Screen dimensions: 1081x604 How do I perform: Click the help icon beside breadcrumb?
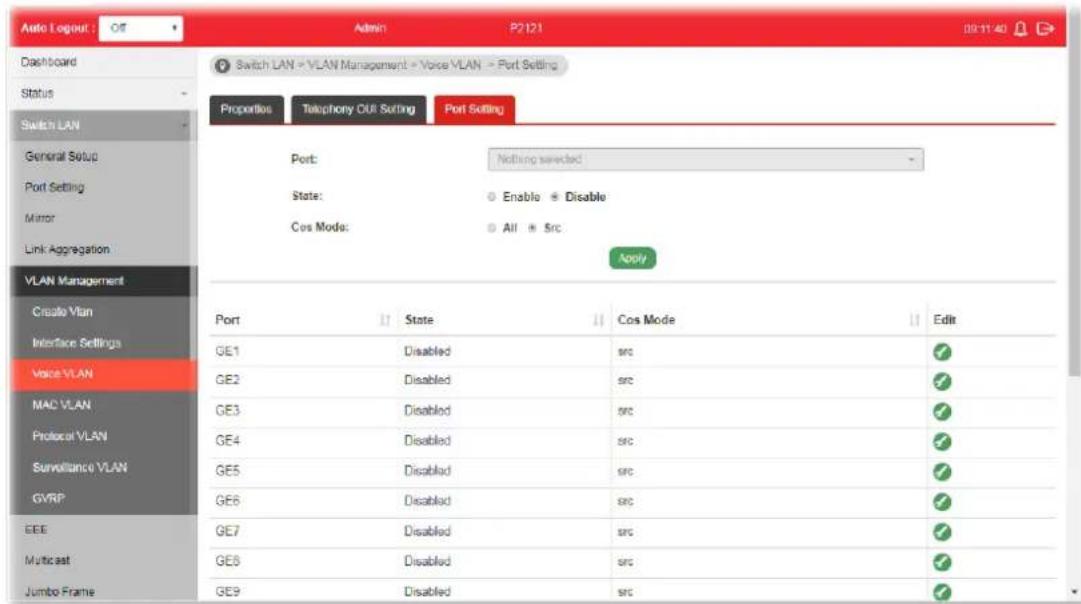pyautogui.click(x=222, y=66)
